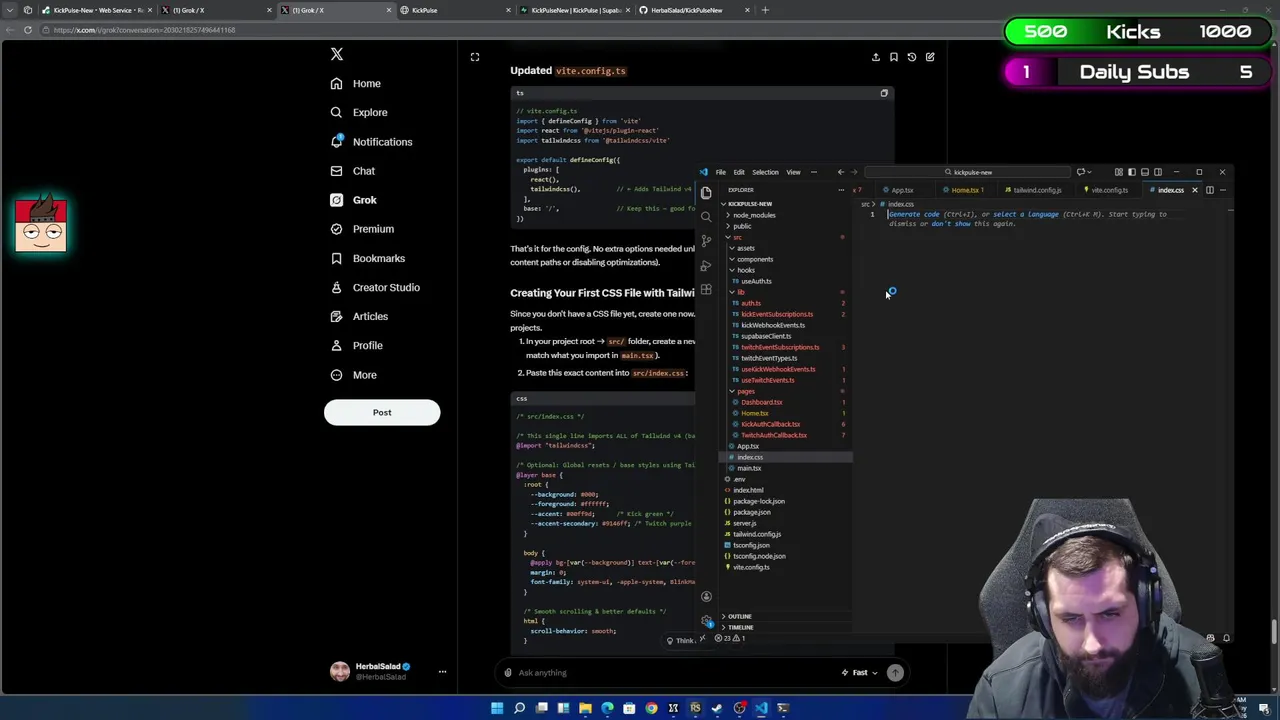Click attach icon in Ask anything box
The width and height of the screenshot is (1280, 720).
pos(508,672)
